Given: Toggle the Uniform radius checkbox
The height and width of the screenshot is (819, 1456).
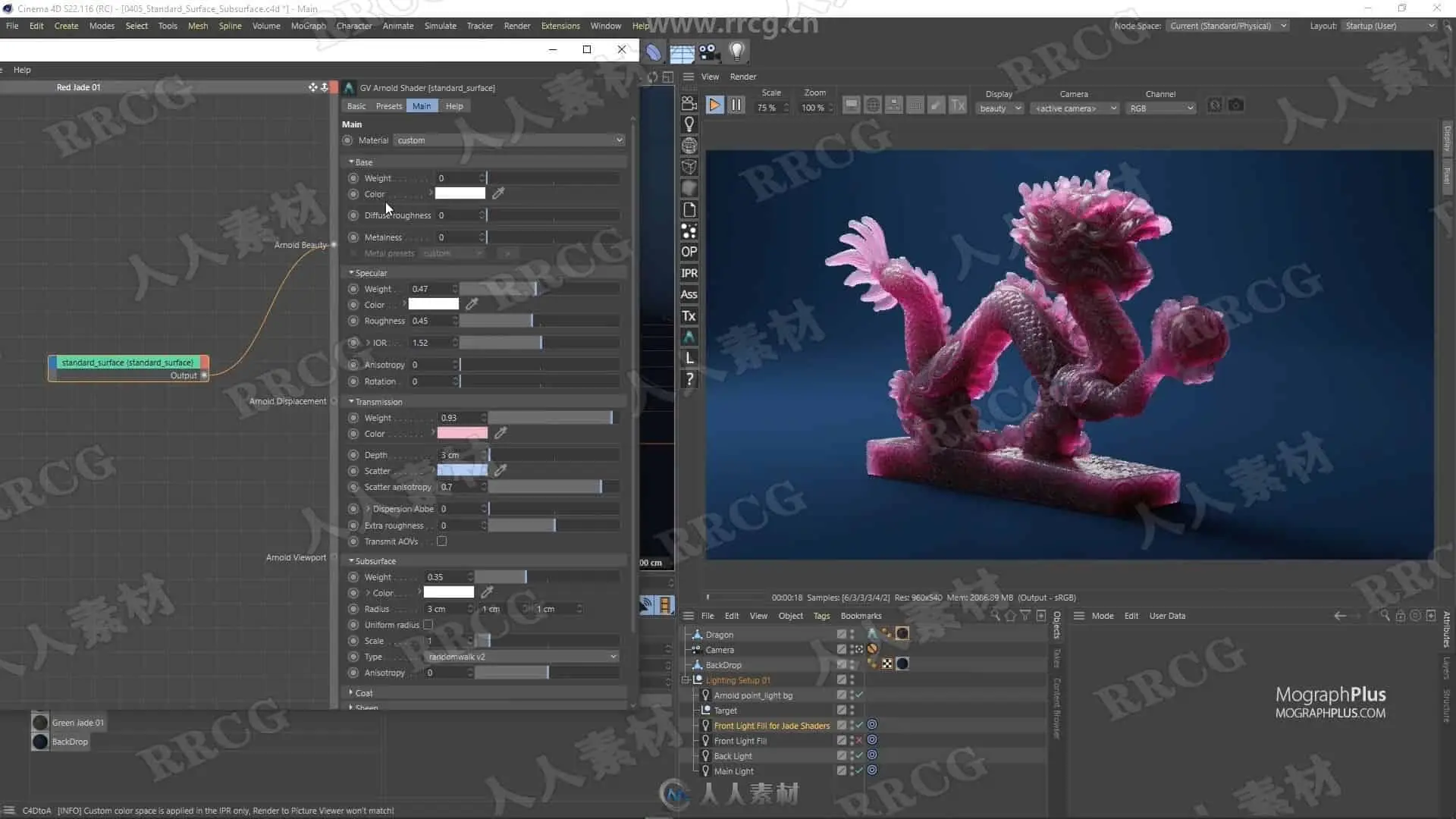Looking at the screenshot, I should (x=428, y=625).
